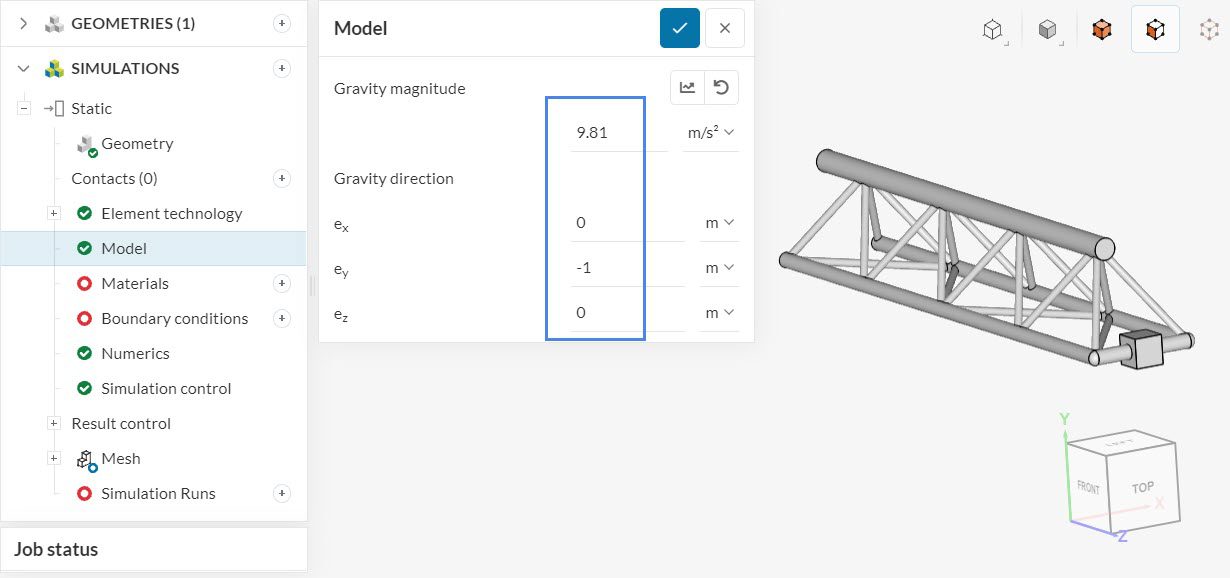The image size is (1230, 578).
Task: Expand the GEOMETRIES section chevron
Action: point(24,24)
